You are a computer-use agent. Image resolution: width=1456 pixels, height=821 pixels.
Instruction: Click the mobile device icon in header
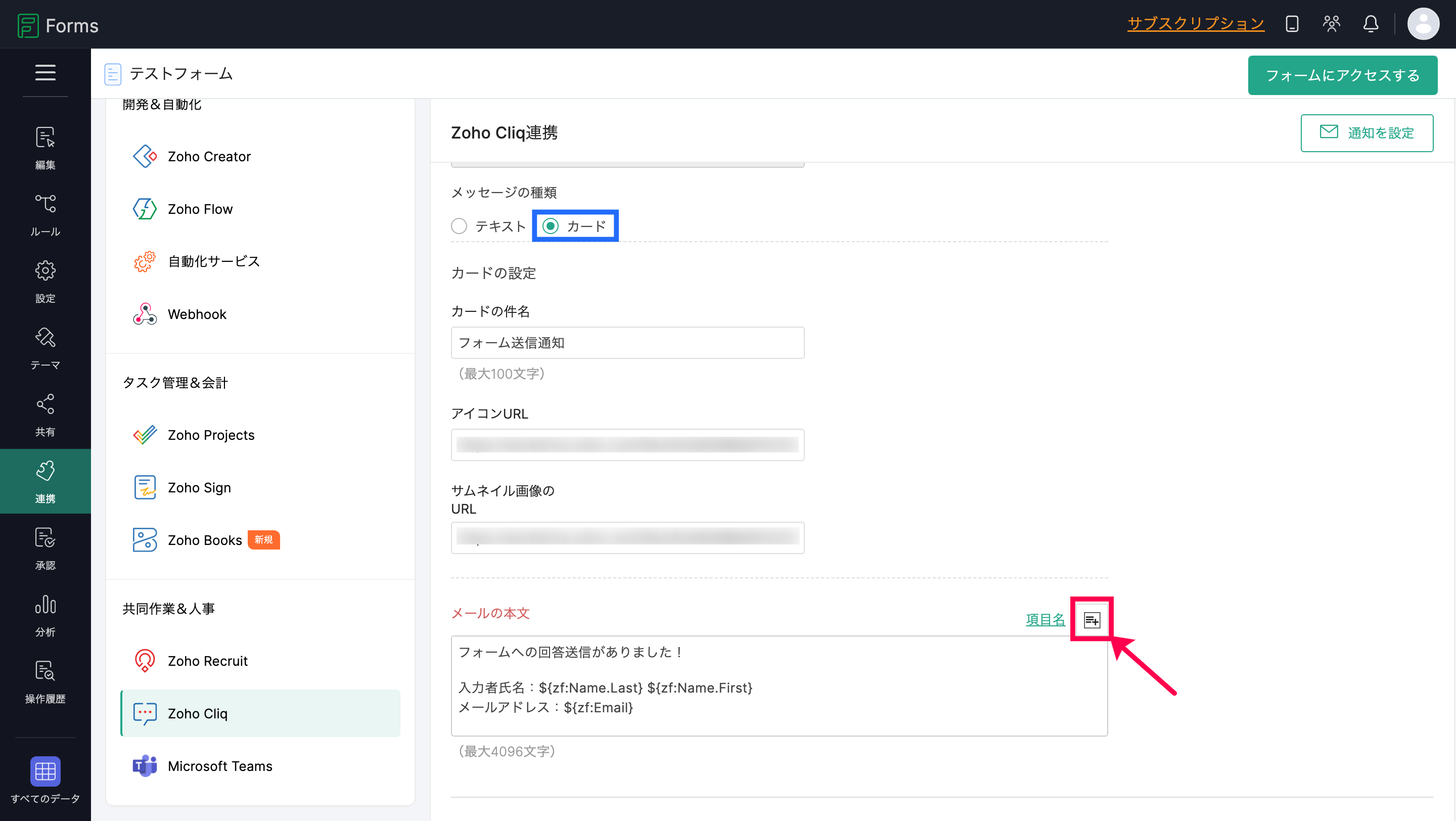(x=1292, y=24)
